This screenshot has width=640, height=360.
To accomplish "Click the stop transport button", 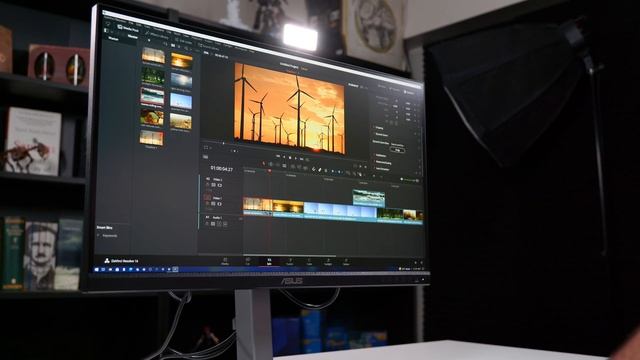I will tap(290, 158).
